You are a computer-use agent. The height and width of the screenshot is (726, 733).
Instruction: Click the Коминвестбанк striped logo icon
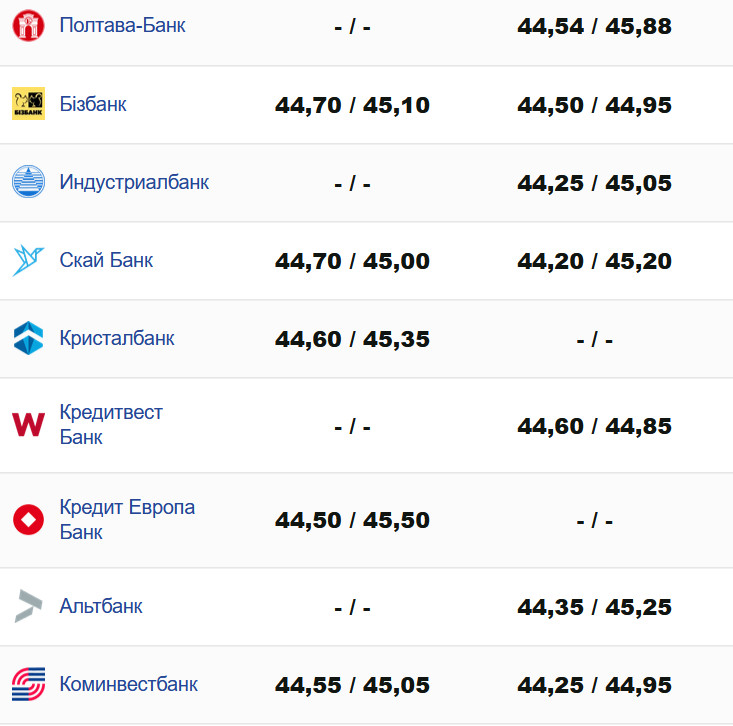tap(28, 684)
